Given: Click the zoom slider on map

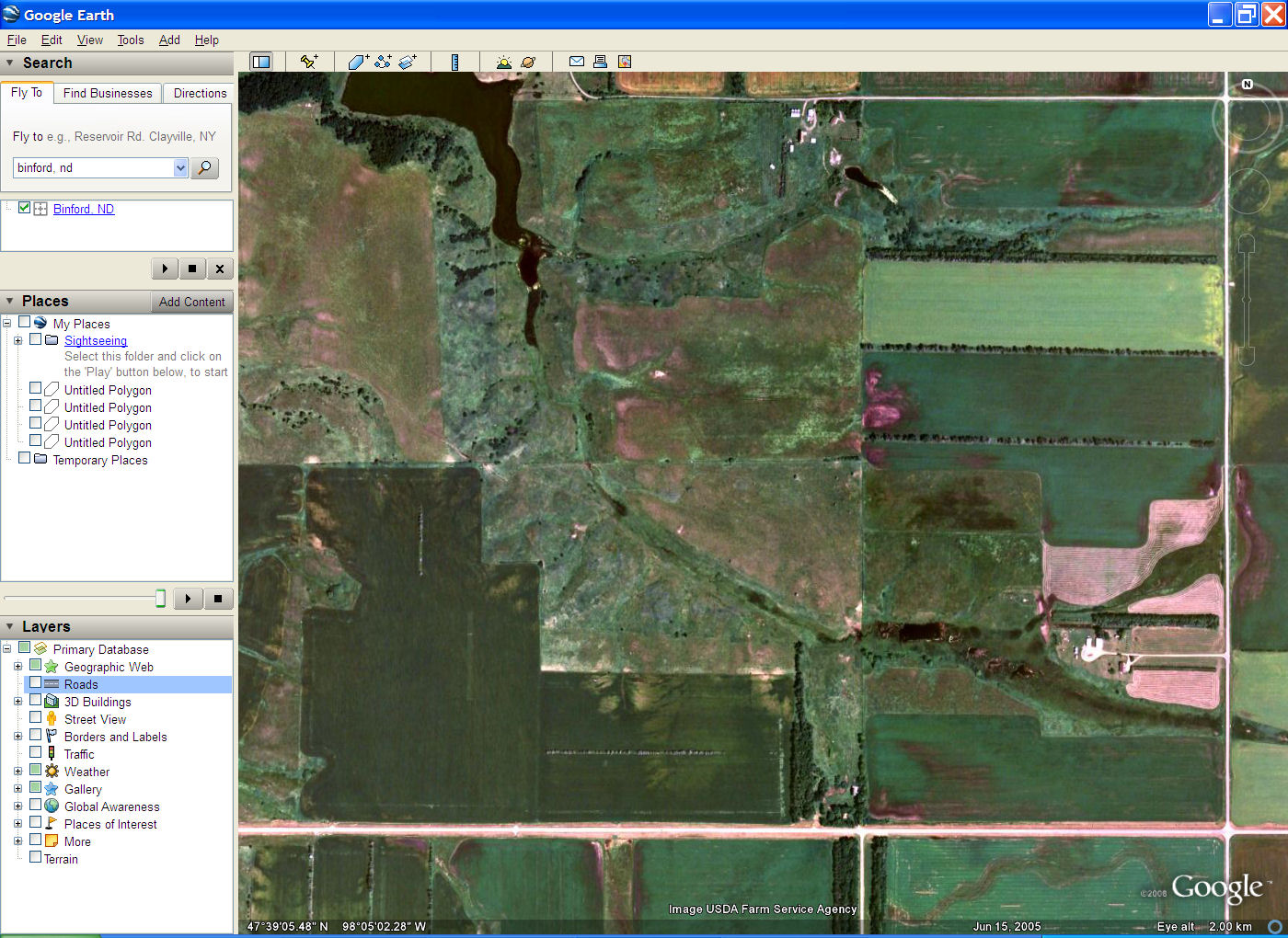Looking at the screenshot, I should coord(1247,300).
